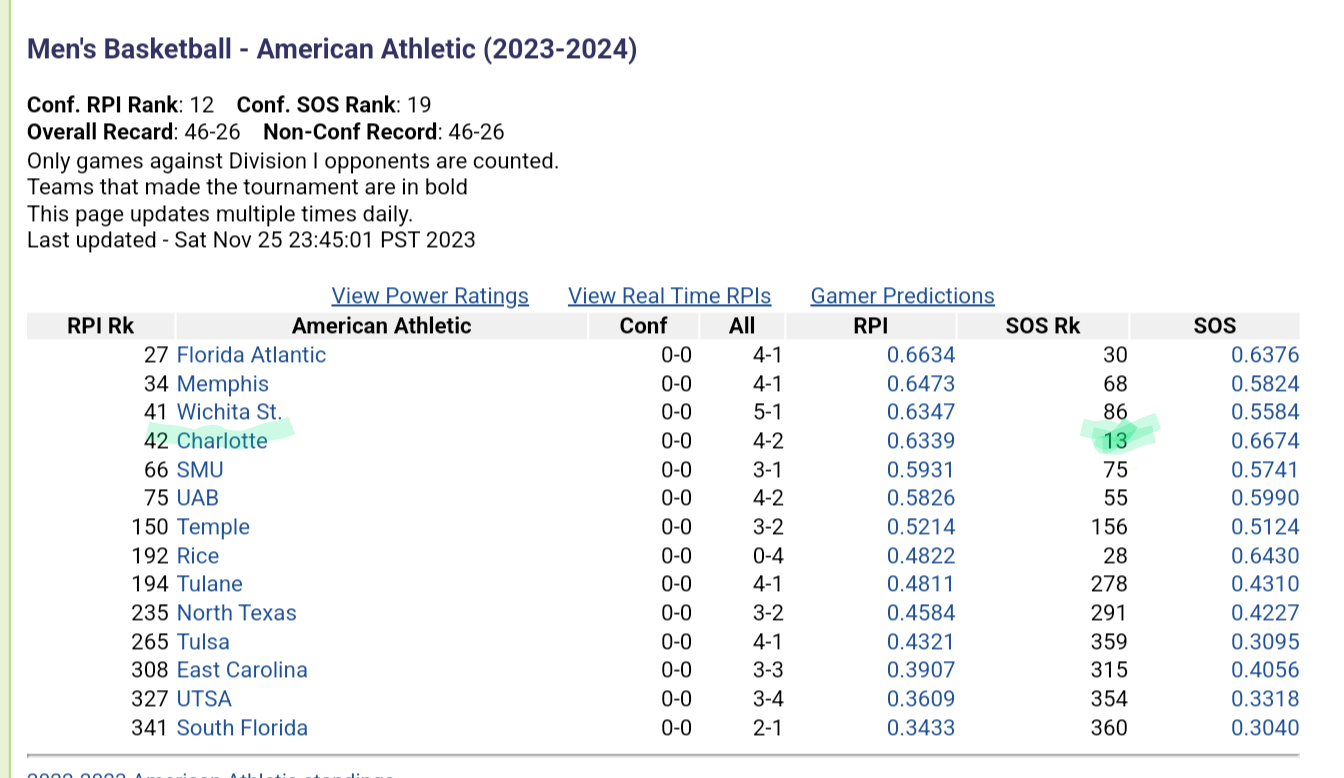1344x778 pixels.
Task: Open the Gamer Predictions link
Action: click(903, 296)
